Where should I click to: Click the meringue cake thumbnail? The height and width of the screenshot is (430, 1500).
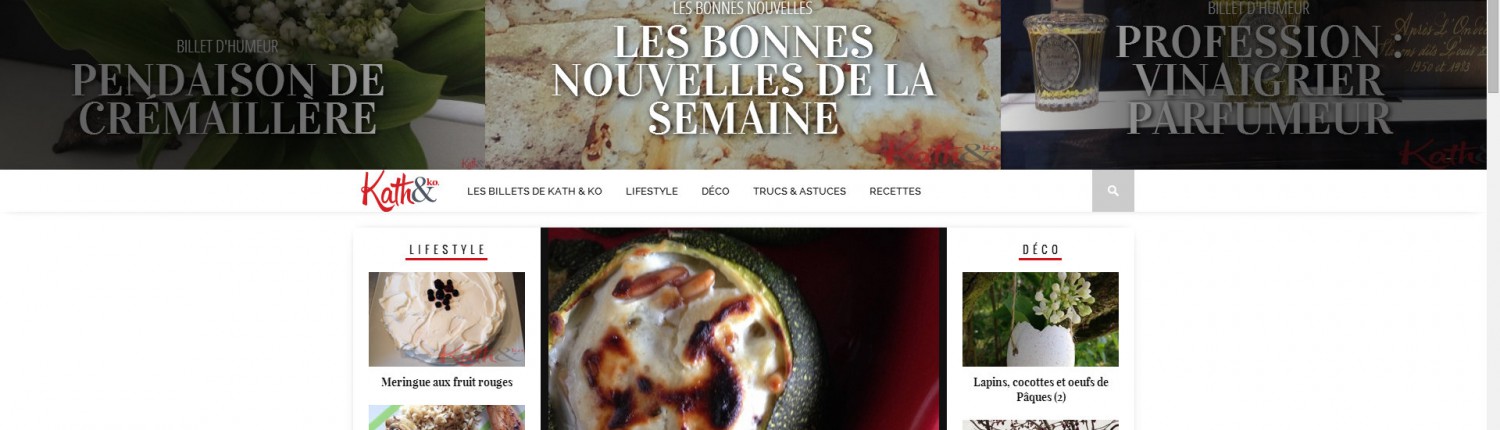pyautogui.click(x=447, y=319)
